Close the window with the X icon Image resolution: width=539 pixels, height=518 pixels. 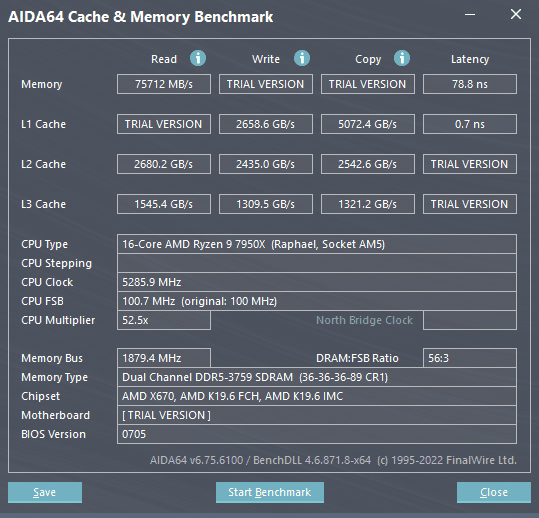pyautogui.click(x=516, y=14)
